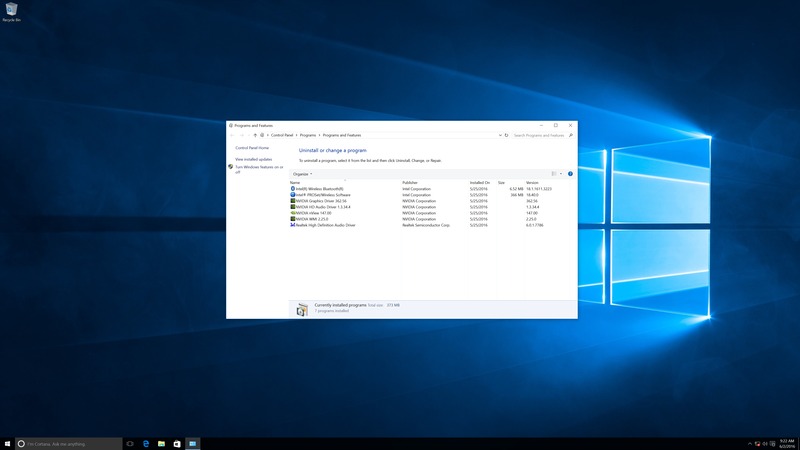Viewport: 800px width, 450px height.
Task: Select the Realtek High Definition Audio Driver icon
Action: [x=293, y=225]
